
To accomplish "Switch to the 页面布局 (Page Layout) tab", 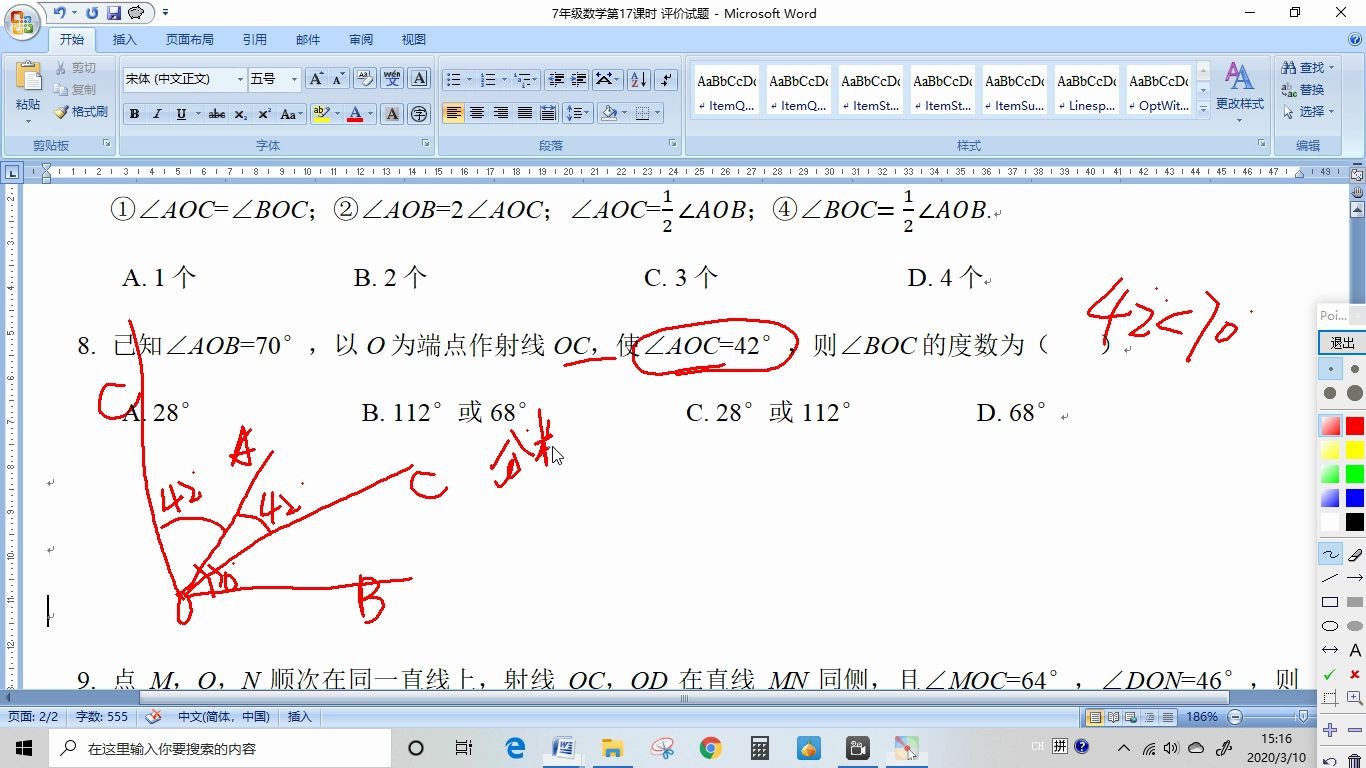I will point(190,40).
